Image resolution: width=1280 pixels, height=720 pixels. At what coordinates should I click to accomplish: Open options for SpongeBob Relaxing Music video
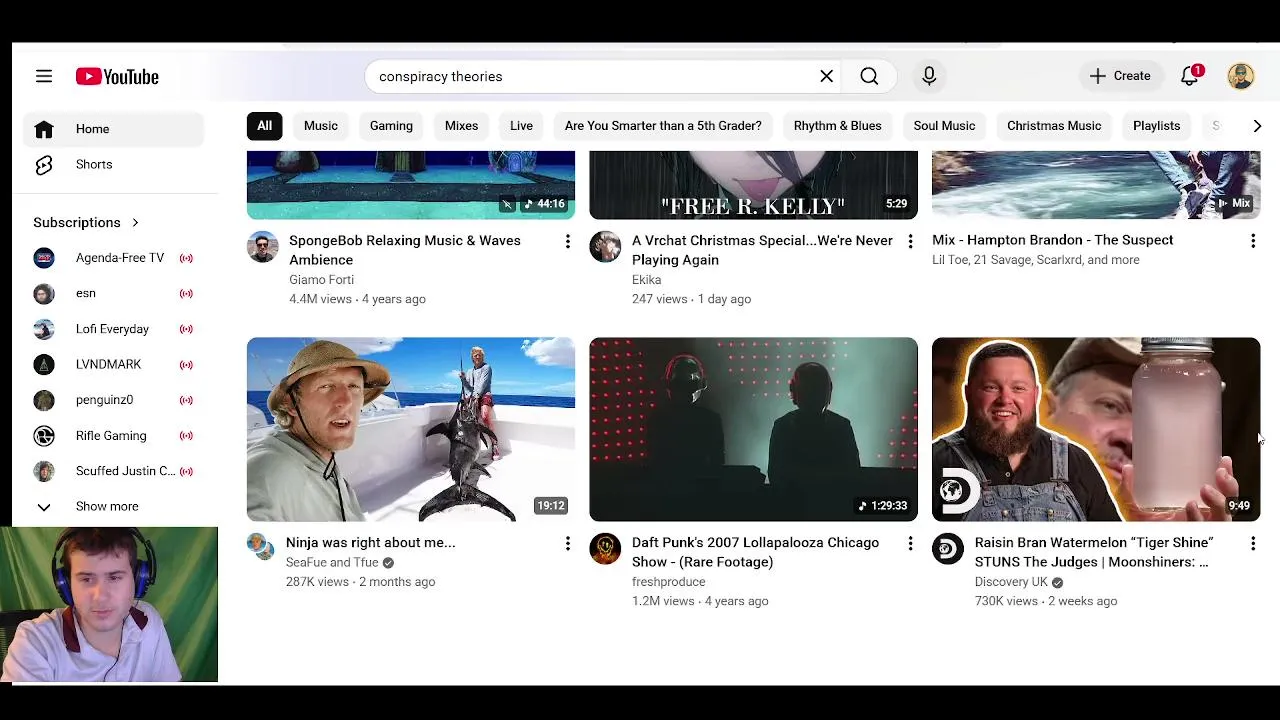567,241
